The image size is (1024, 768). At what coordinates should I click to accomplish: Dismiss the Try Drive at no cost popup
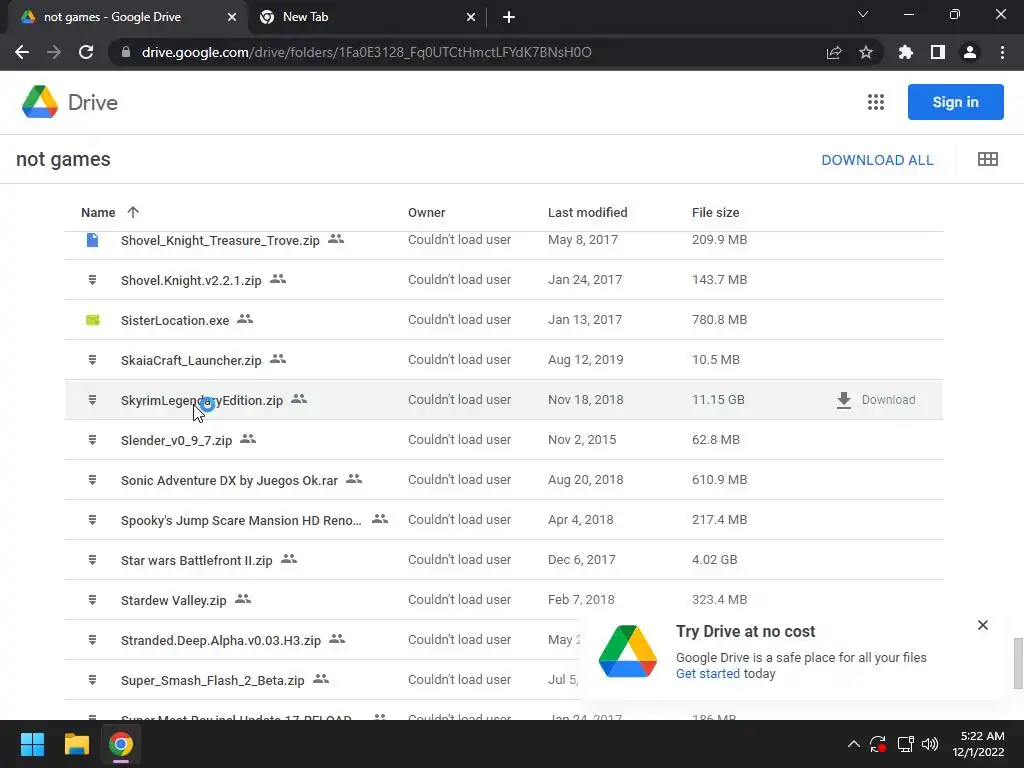[983, 625]
